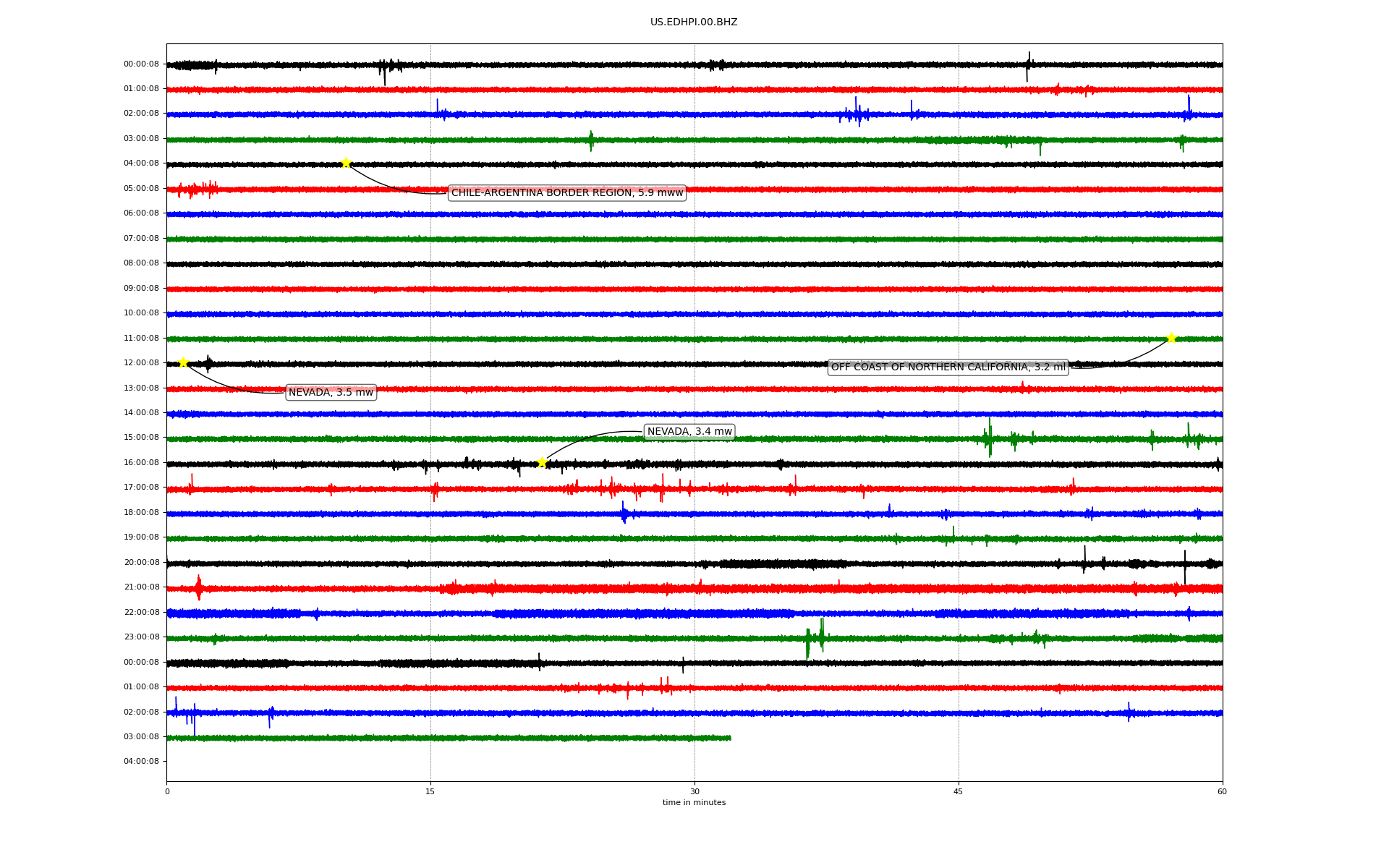Click the 30 minute x-axis tick label
The image size is (1389, 868).
pyautogui.click(x=694, y=791)
